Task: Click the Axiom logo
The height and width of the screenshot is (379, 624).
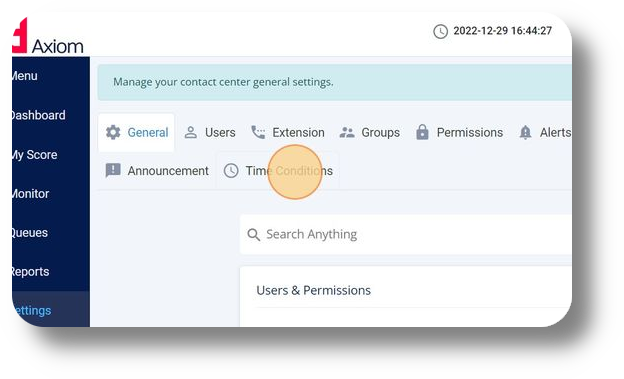Action: coord(48,37)
